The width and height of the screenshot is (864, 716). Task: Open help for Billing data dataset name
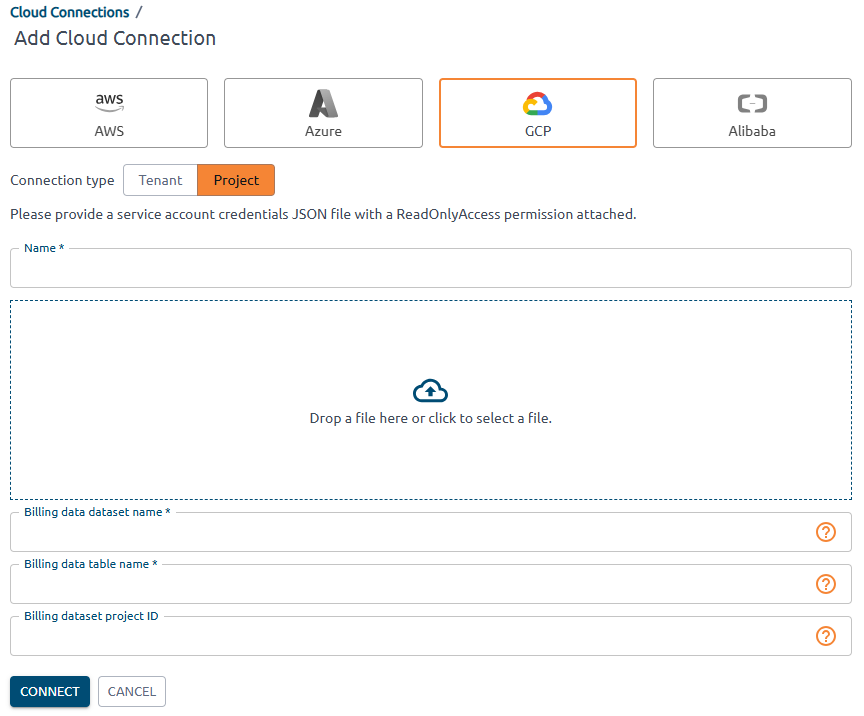pos(826,532)
